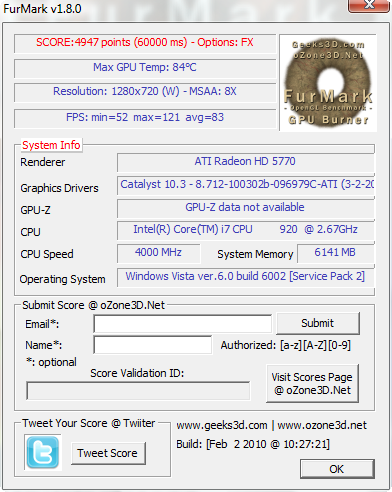
Task: Click the Twitter bird icon
Action: coord(43,453)
